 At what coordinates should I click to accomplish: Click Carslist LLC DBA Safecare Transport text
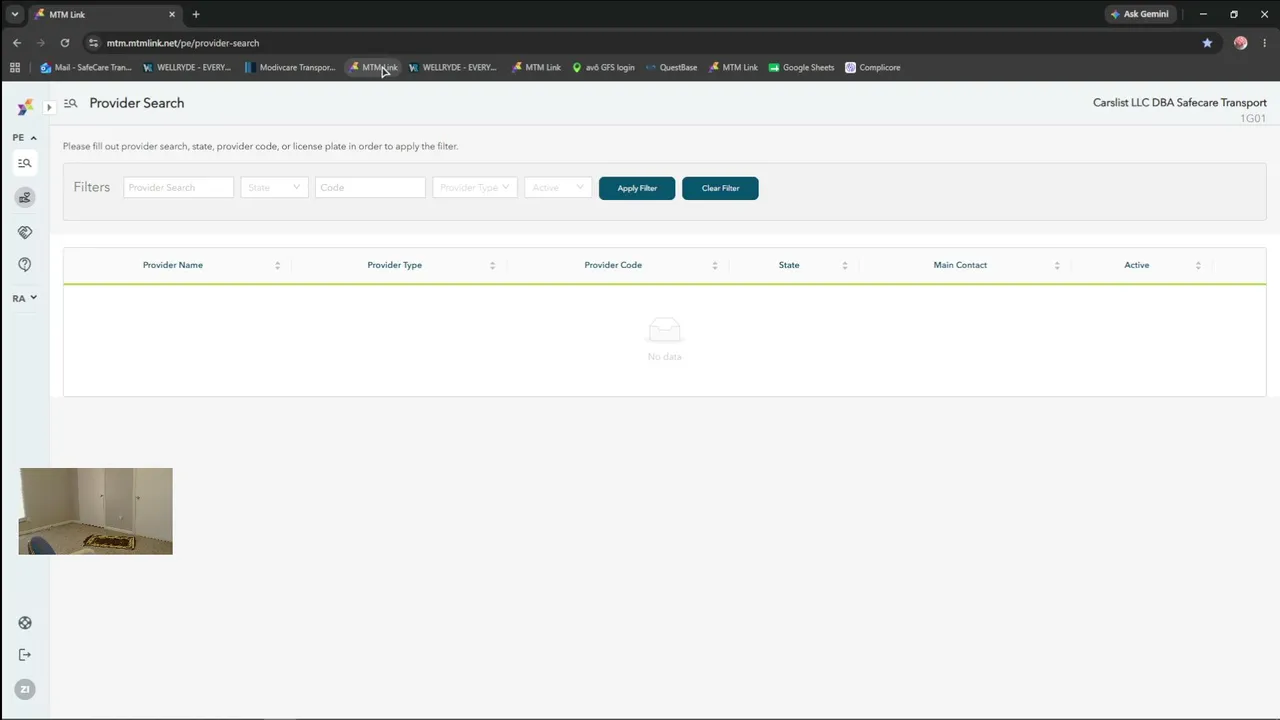click(1180, 103)
